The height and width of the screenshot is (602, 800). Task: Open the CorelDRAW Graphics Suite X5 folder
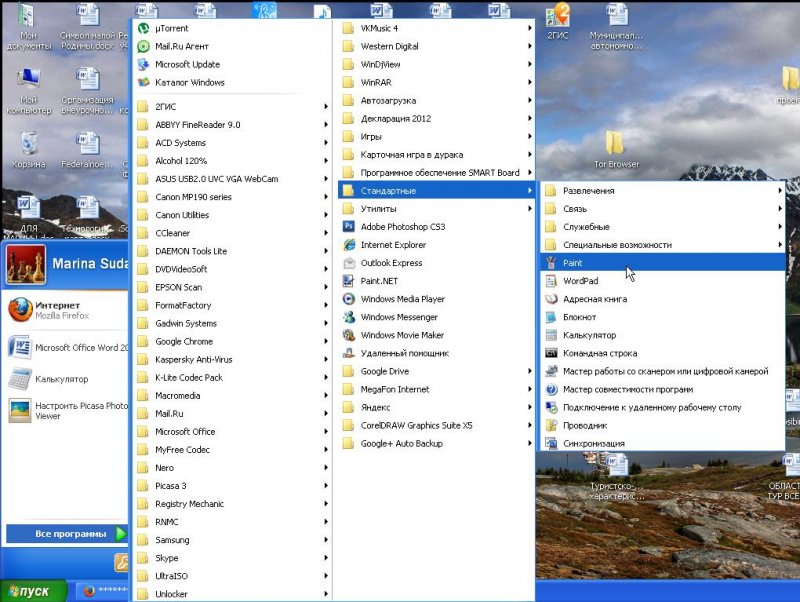(x=436, y=425)
